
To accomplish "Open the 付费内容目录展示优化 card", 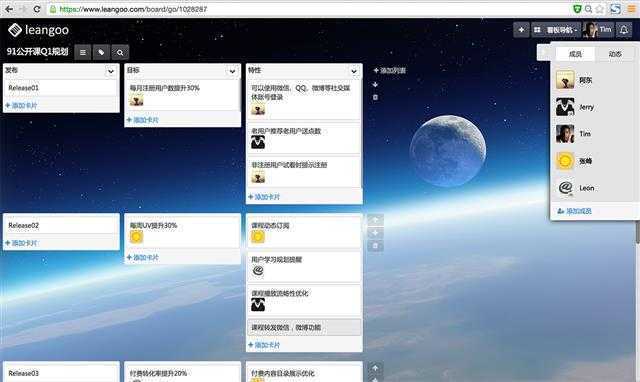I will click(x=304, y=374).
